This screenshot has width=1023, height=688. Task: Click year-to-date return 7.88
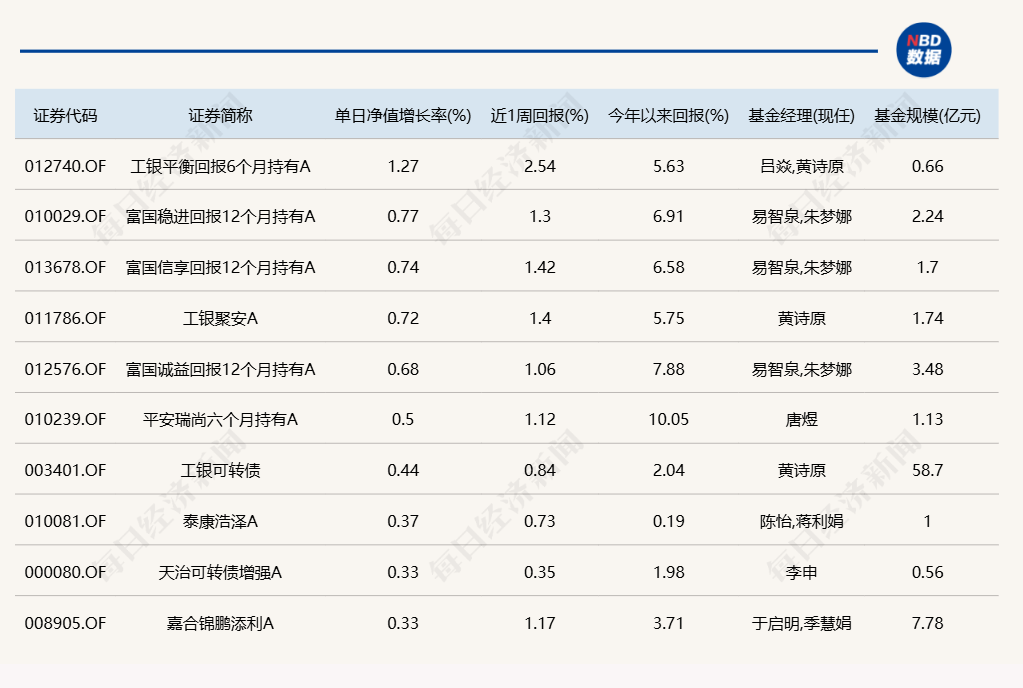669,369
